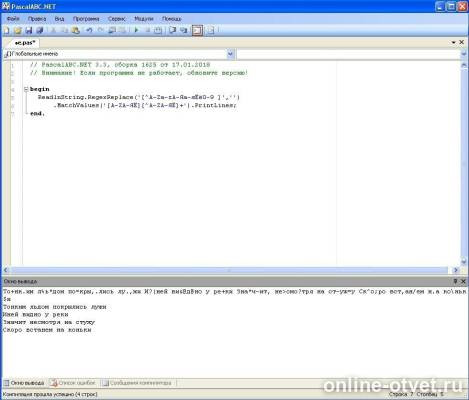Switch to the Список ошибок tab
The image size is (469, 400).
(x=73, y=383)
